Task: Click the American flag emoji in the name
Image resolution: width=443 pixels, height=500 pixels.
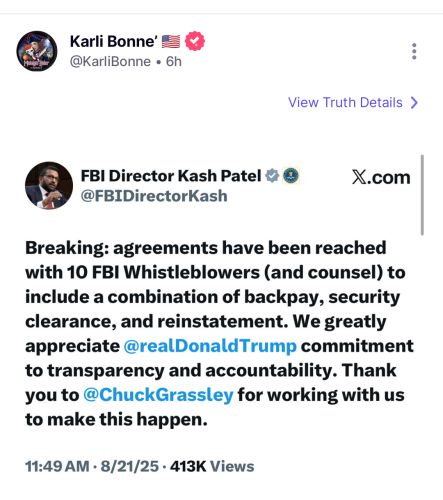Action: tap(171, 42)
